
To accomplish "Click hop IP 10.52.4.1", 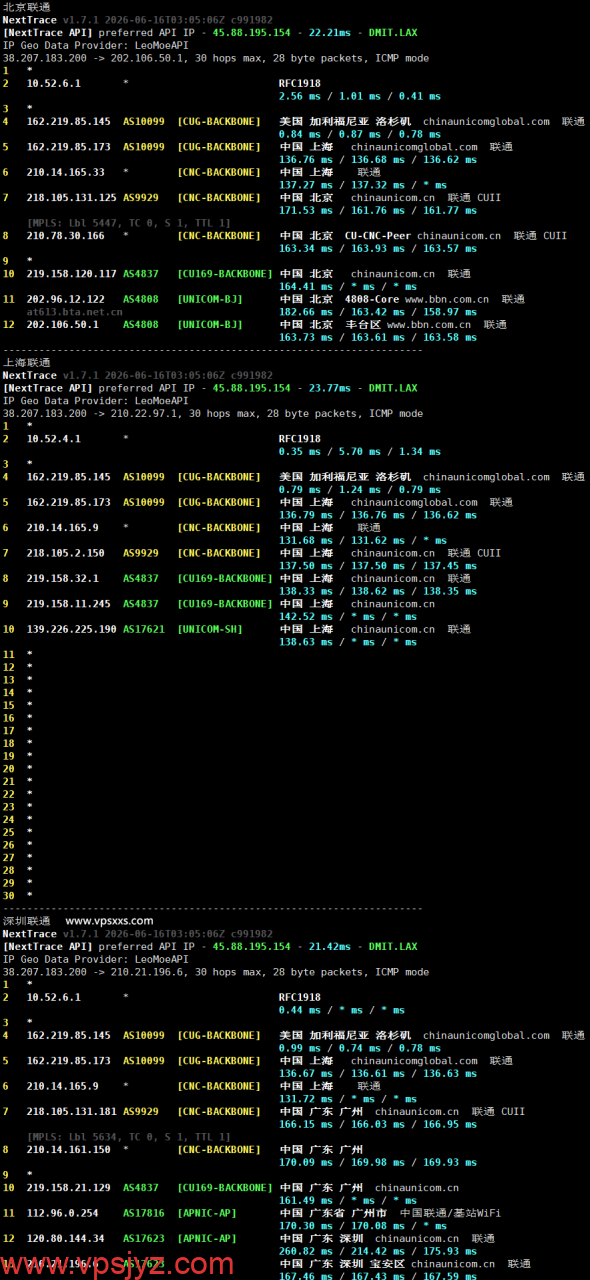I will pos(54,439).
